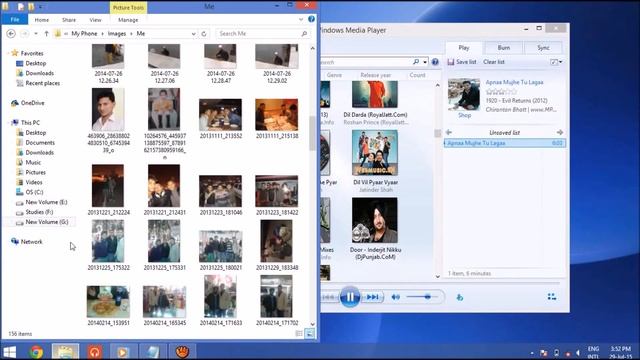
Task: Mute the Media Player volume
Action: point(396,297)
